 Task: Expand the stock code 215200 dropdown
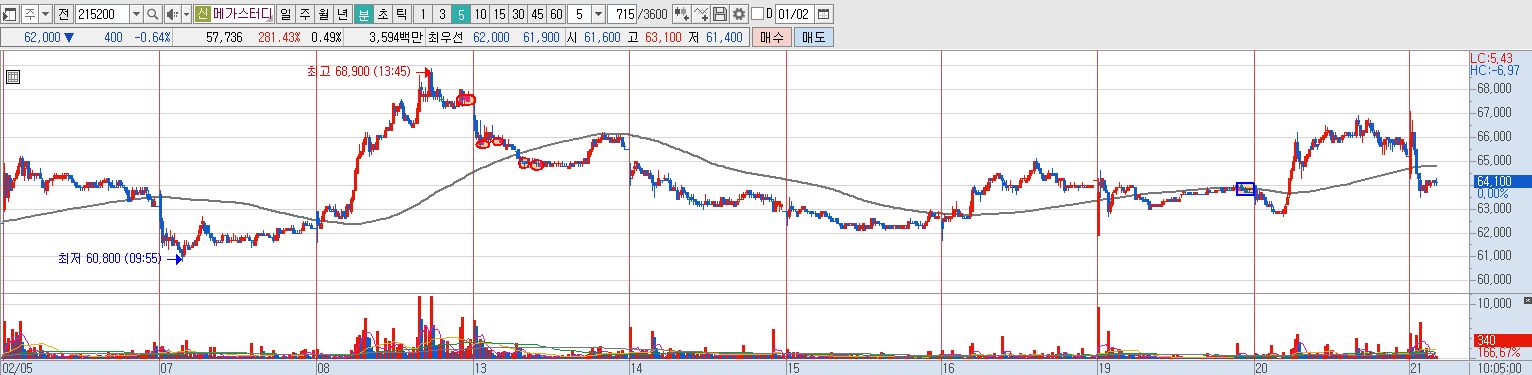pos(135,14)
